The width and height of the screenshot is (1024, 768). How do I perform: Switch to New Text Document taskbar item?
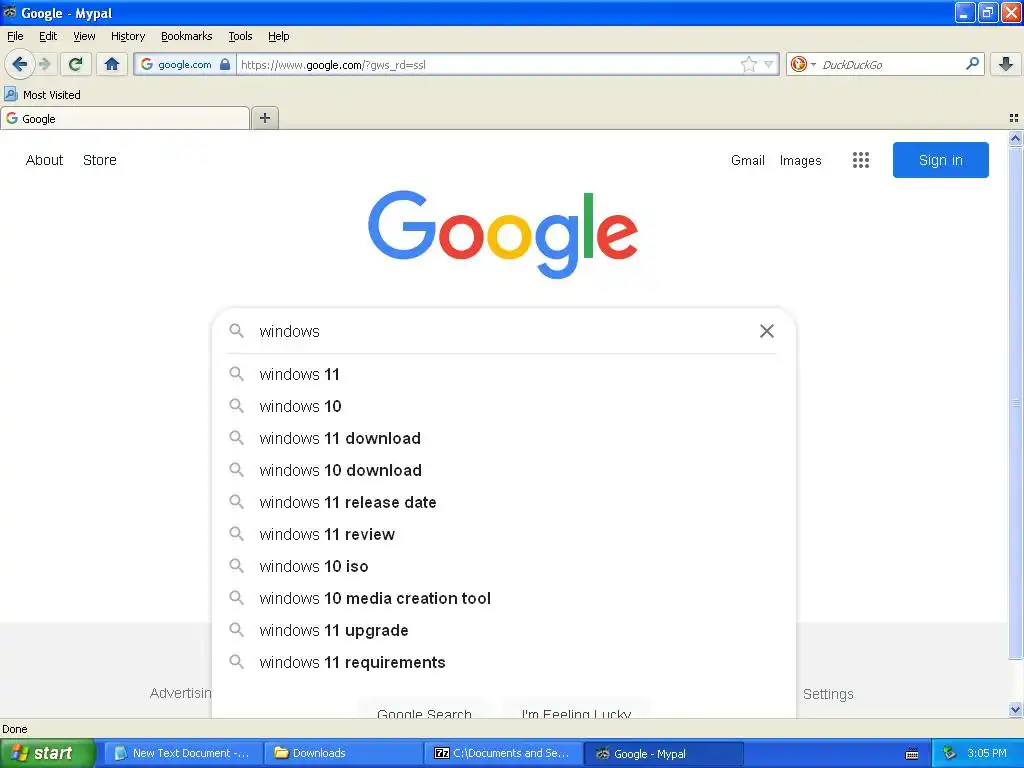coord(184,753)
